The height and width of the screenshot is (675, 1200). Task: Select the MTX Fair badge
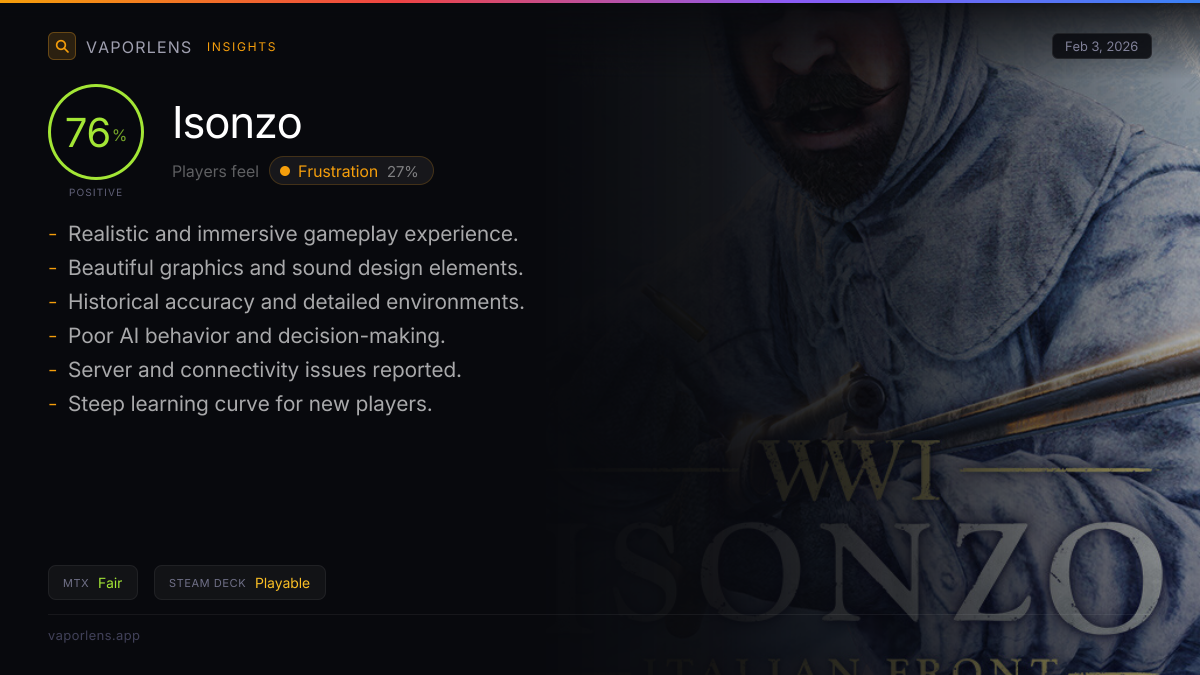point(93,583)
